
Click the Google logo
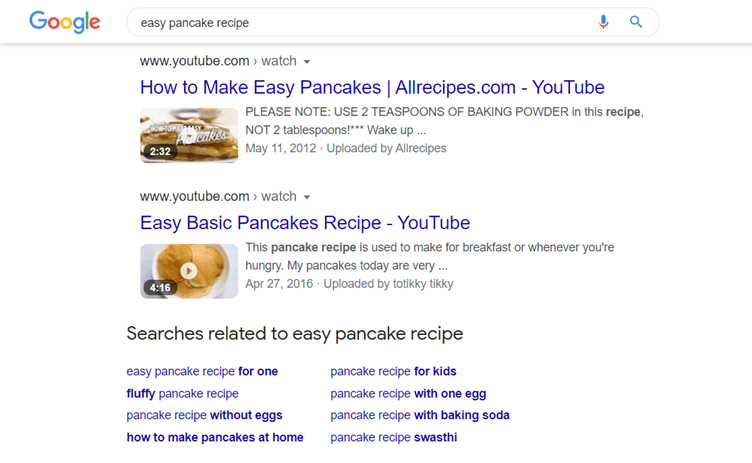pyautogui.click(x=65, y=22)
